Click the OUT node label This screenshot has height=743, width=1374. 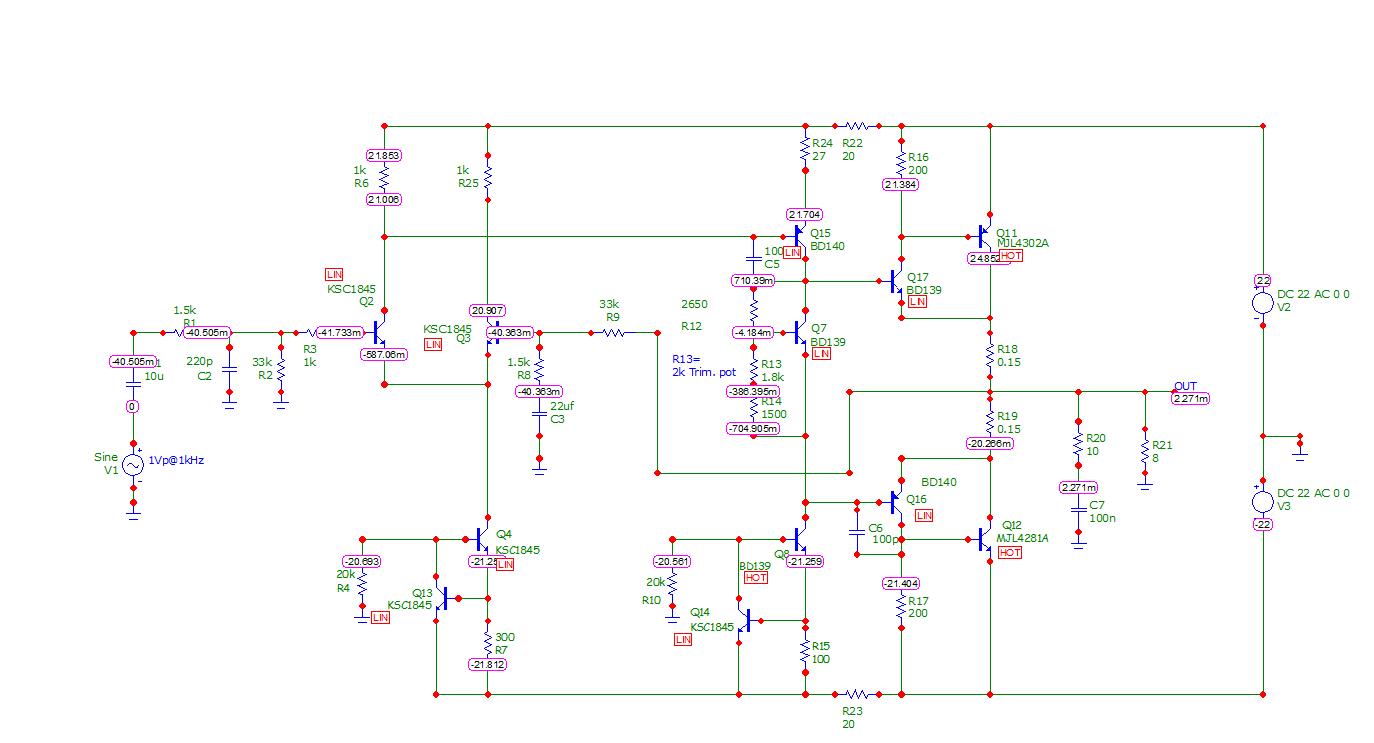[x=1185, y=386]
